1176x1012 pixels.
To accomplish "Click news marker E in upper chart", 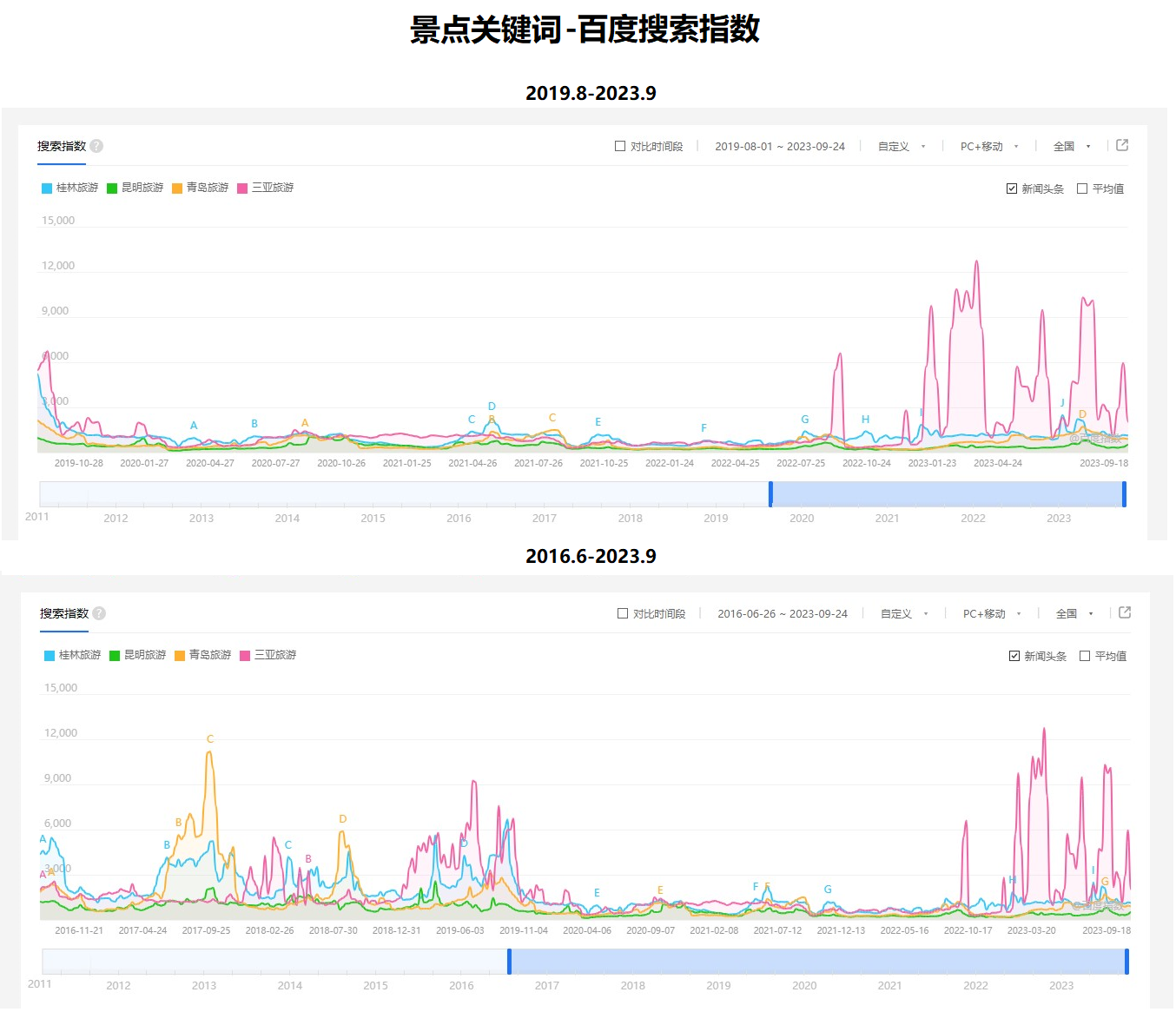I will click(598, 422).
